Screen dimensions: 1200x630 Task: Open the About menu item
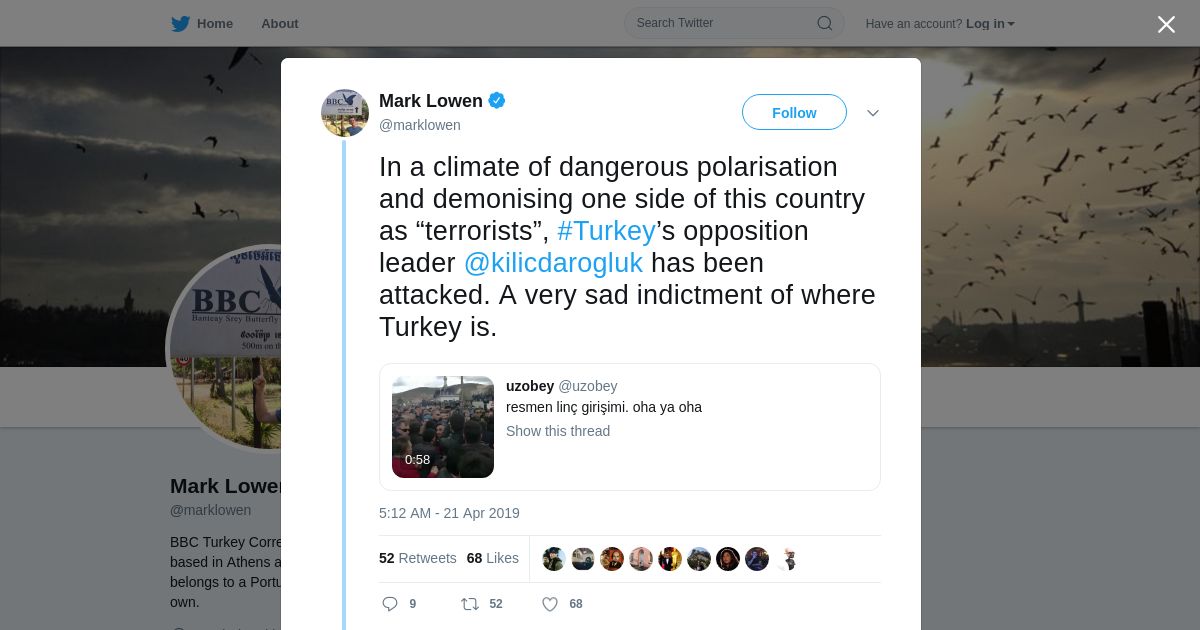click(279, 24)
